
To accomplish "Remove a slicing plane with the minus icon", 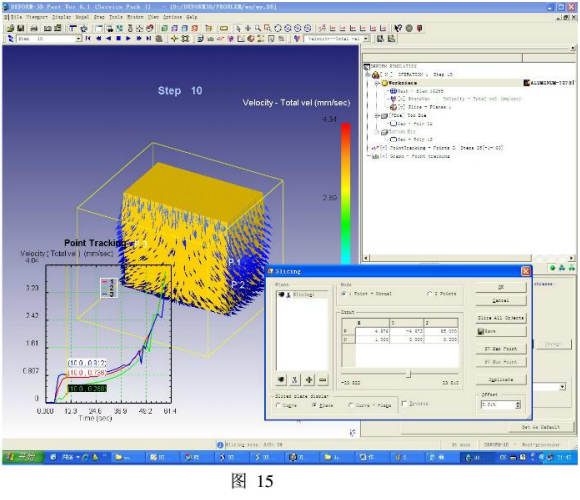I will point(323,379).
